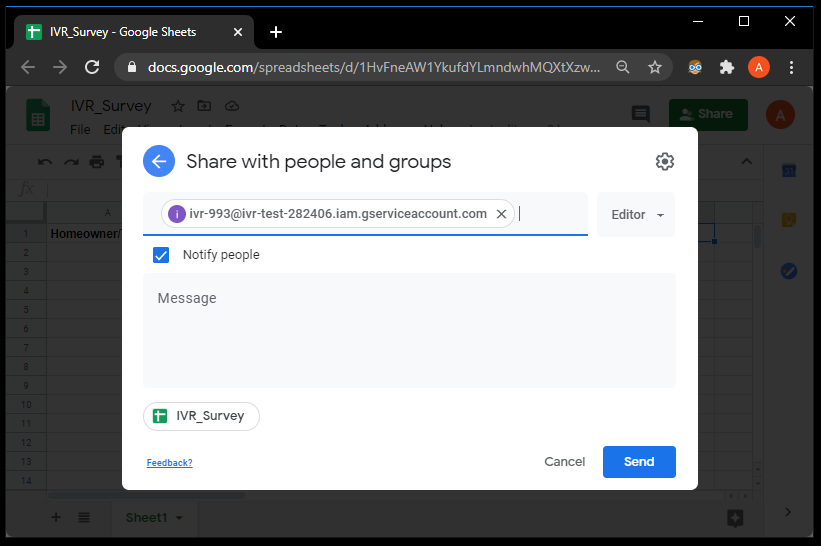Open a new browser tab
This screenshot has height=546, width=821.
point(276,32)
